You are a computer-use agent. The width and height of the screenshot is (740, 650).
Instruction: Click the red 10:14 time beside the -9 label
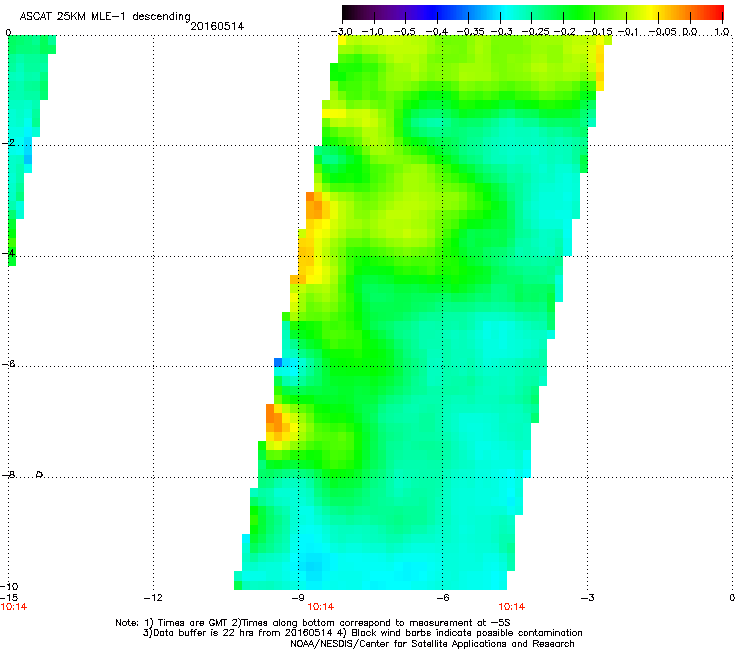320,607
